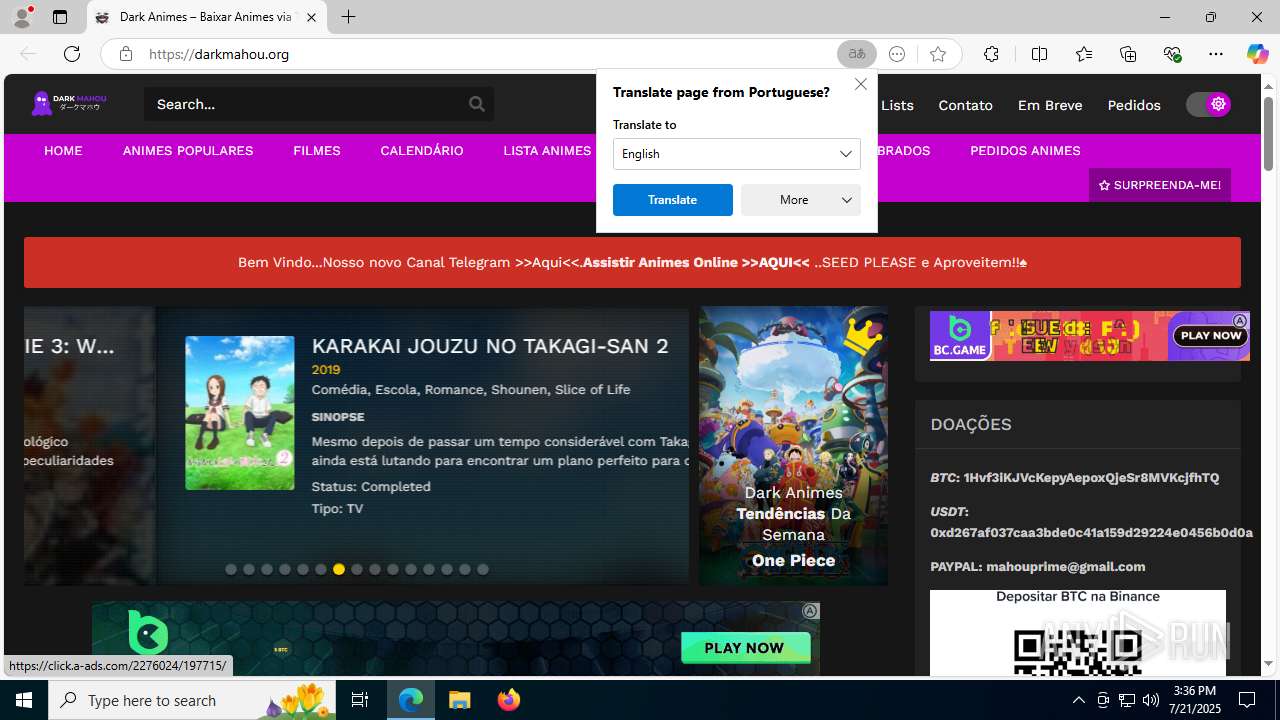Click the page vertical scrollbar thumb
This screenshot has height=720, width=1280.
1268,132
